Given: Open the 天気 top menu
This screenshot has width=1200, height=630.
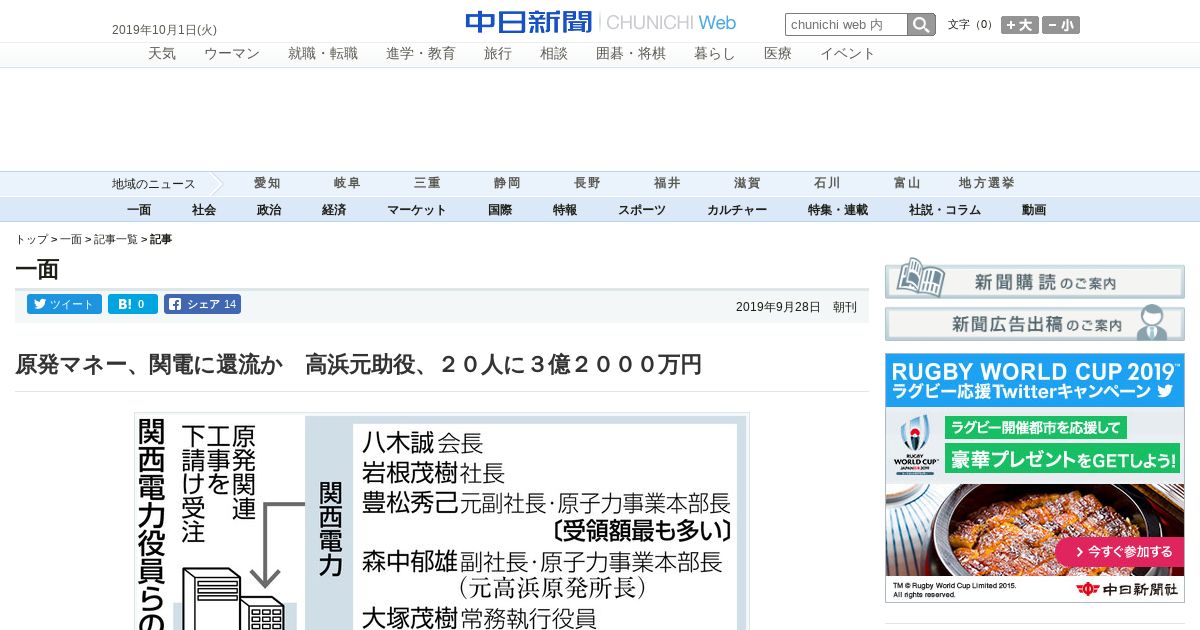Looking at the screenshot, I should click(x=162, y=54).
